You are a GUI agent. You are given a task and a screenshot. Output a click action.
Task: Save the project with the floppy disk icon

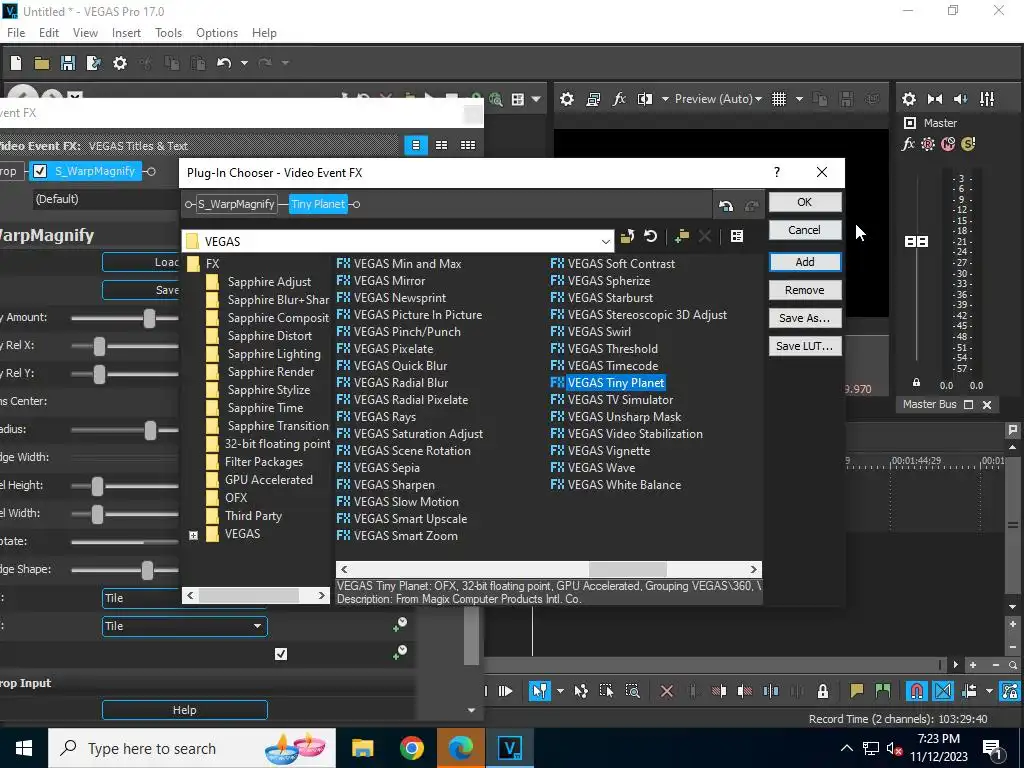click(x=67, y=63)
